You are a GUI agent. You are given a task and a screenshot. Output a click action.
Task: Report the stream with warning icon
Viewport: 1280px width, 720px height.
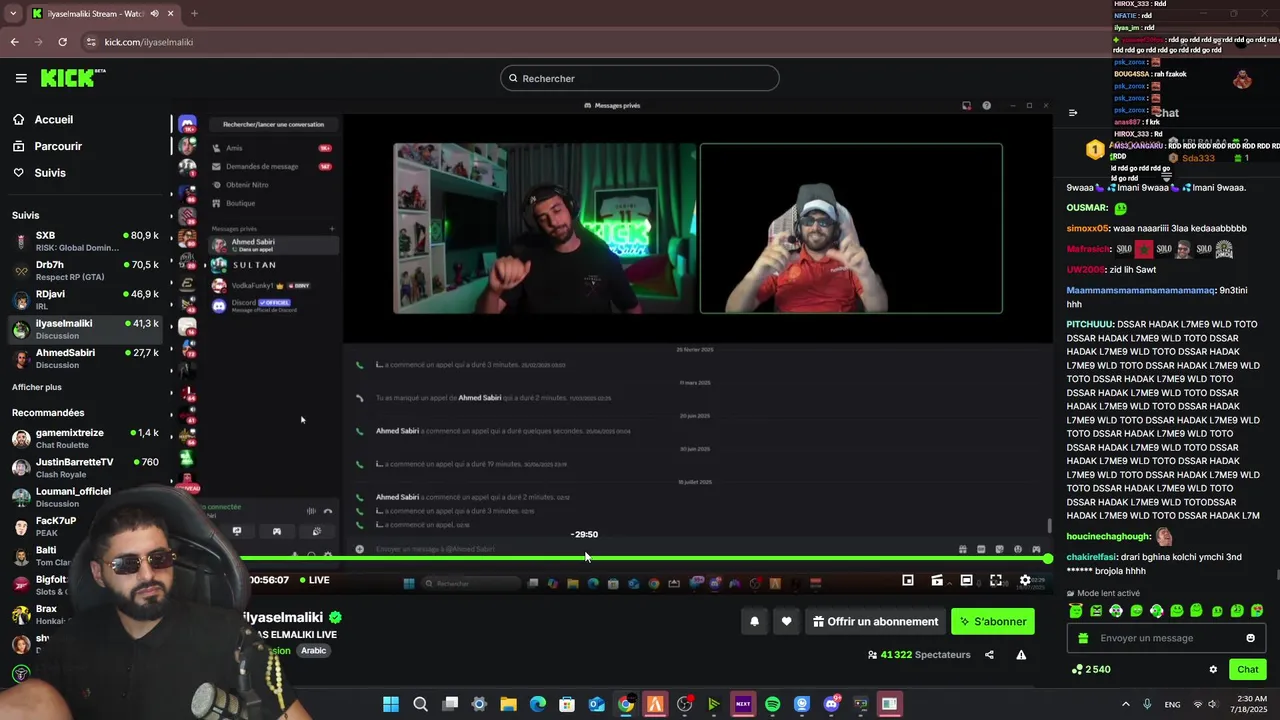[x=1021, y=655]
